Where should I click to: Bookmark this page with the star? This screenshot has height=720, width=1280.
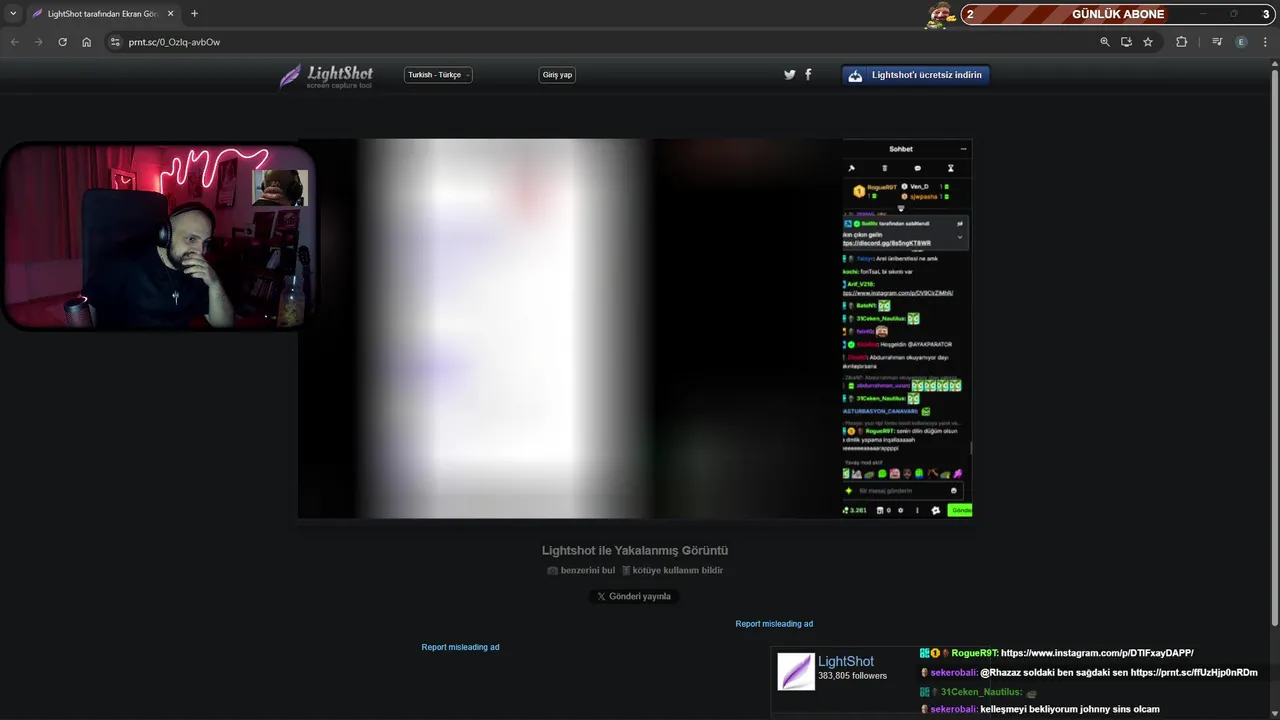pyautogui.click(x=1148, y=42)
